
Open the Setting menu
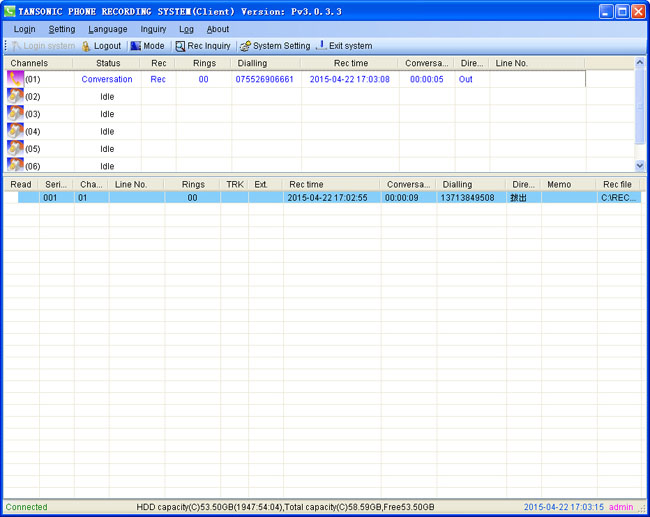pos(62,30)
